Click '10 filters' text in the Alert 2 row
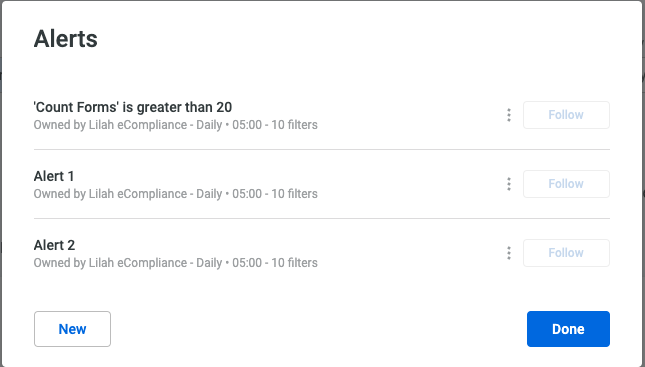645x367 pixels. pos(295,263)
